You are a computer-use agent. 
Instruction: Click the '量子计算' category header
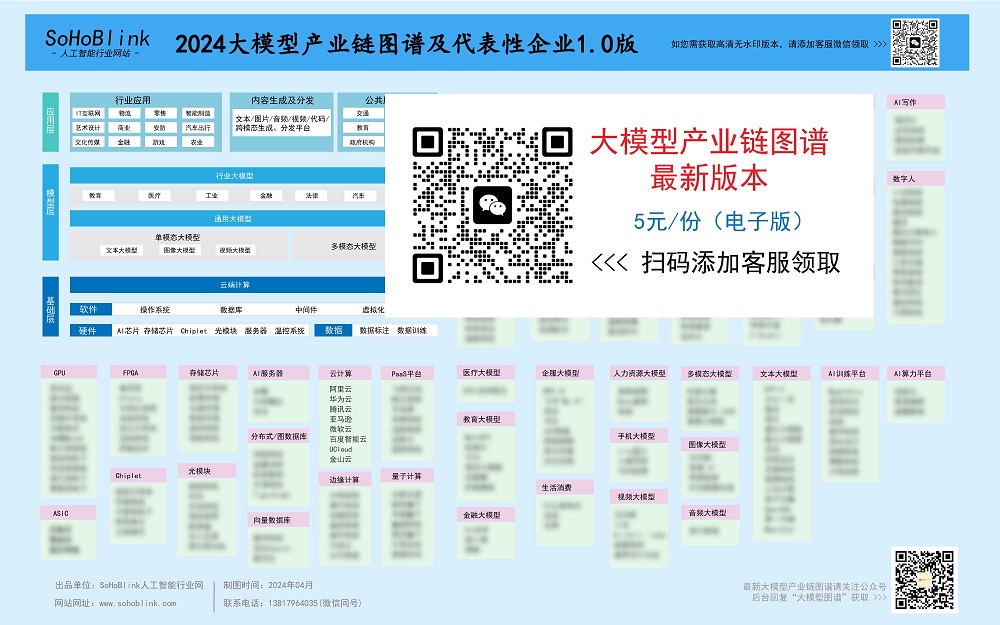tap(407, 476)
